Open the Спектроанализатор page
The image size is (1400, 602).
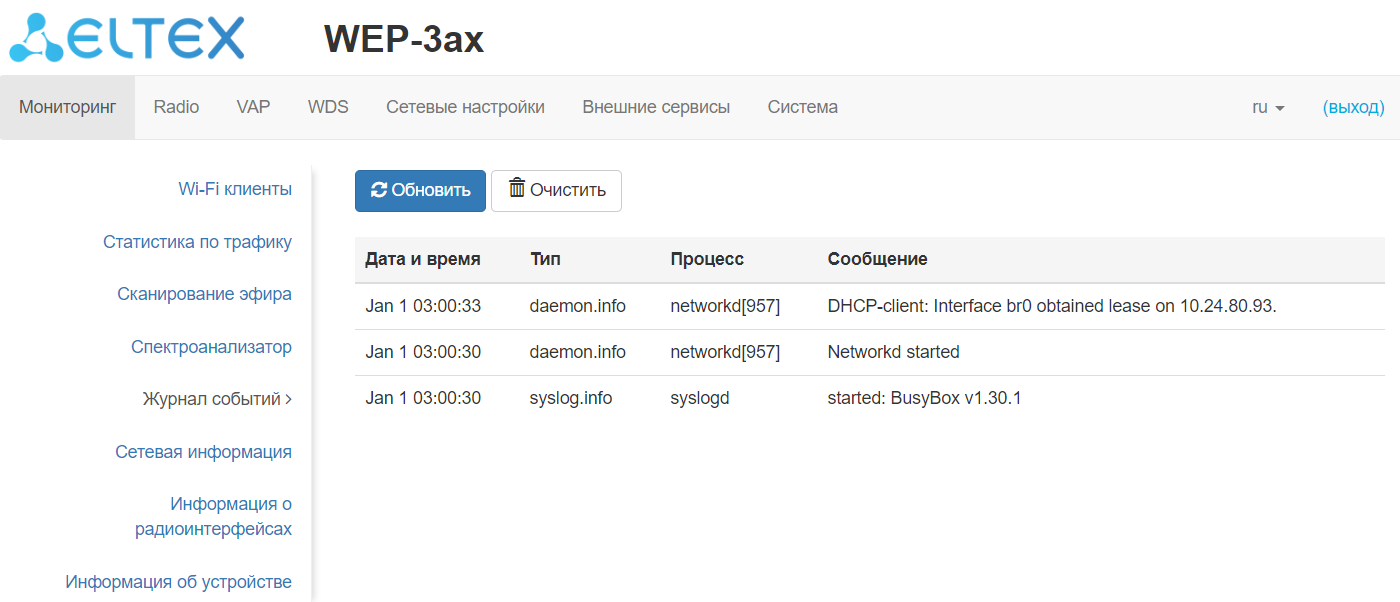tap(211, 347)
